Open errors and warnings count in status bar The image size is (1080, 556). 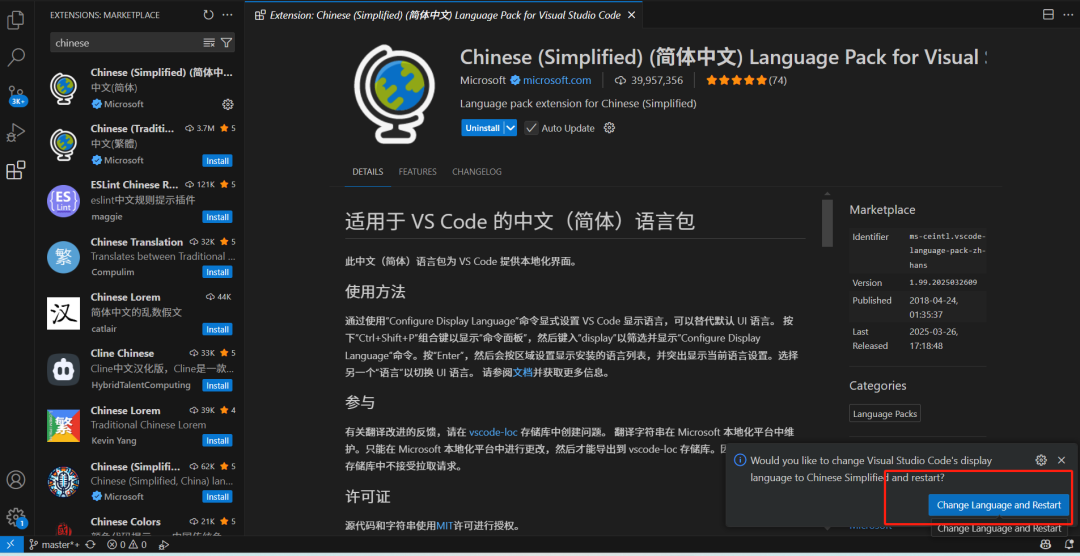(x=127, y=545)
